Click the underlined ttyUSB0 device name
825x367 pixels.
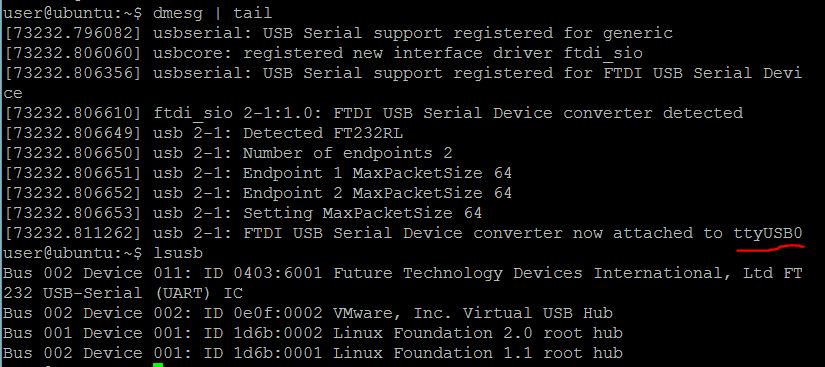[x=768, y=233]
